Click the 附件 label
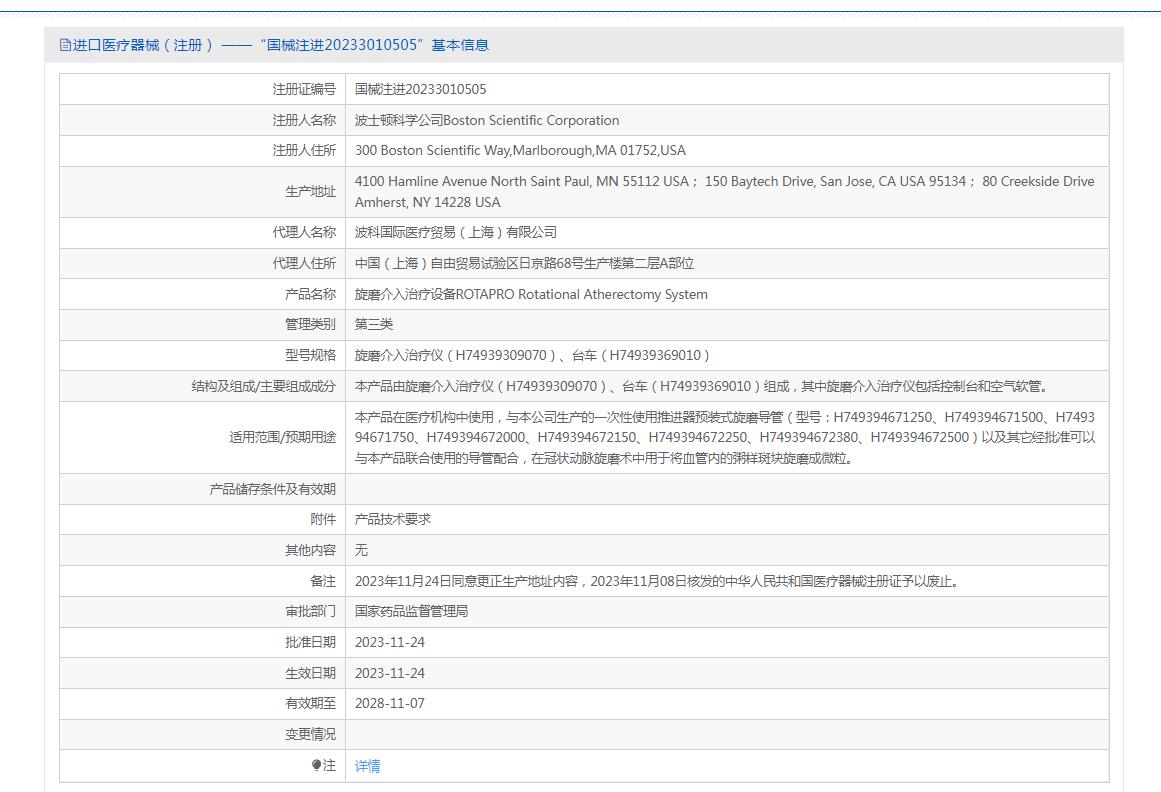The image size is (1161, 792). [x=323, y=520]
